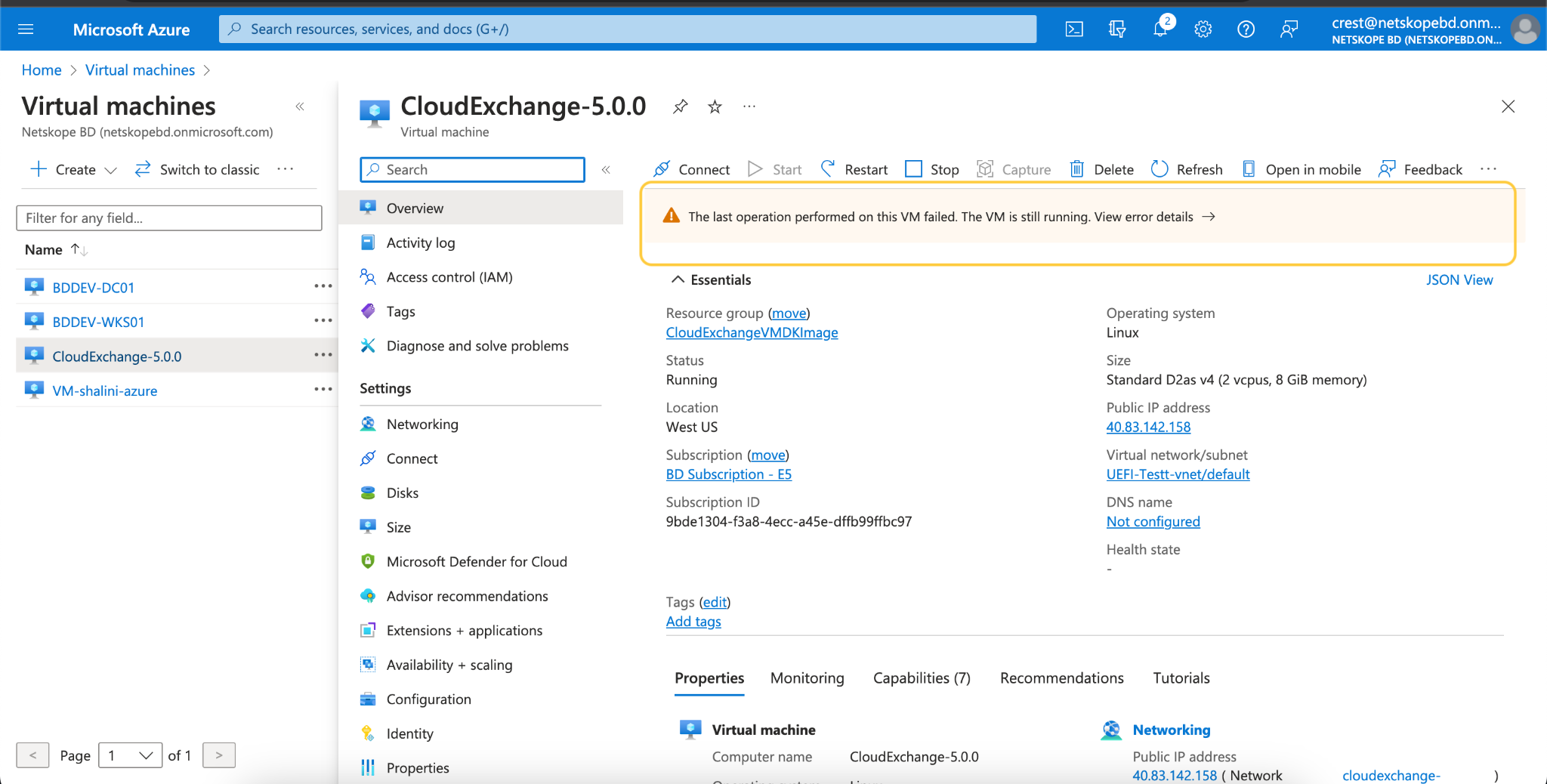
Task: Open the account avatar menu
Action: [1525, 29]
